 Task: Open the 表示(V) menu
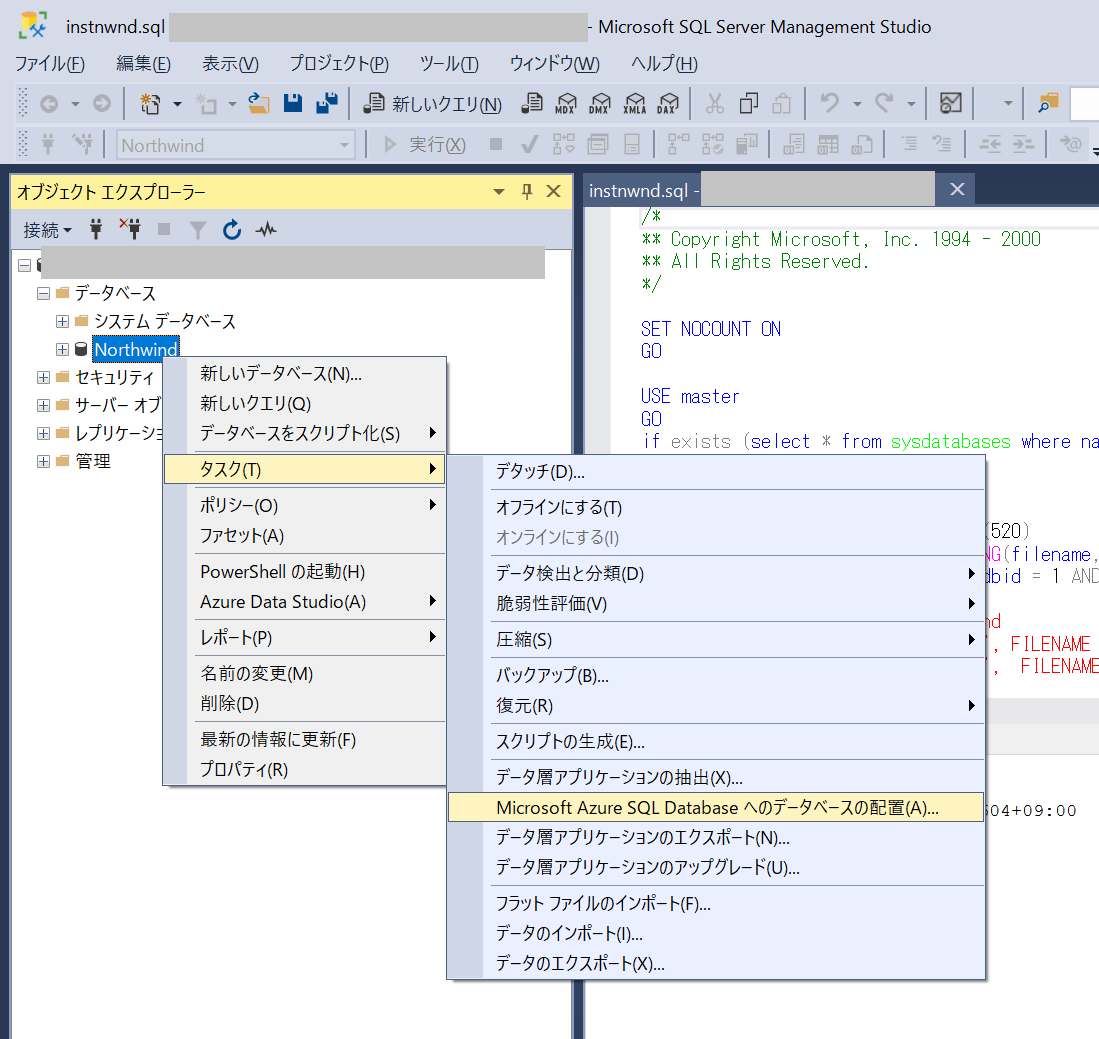point(231,64)
